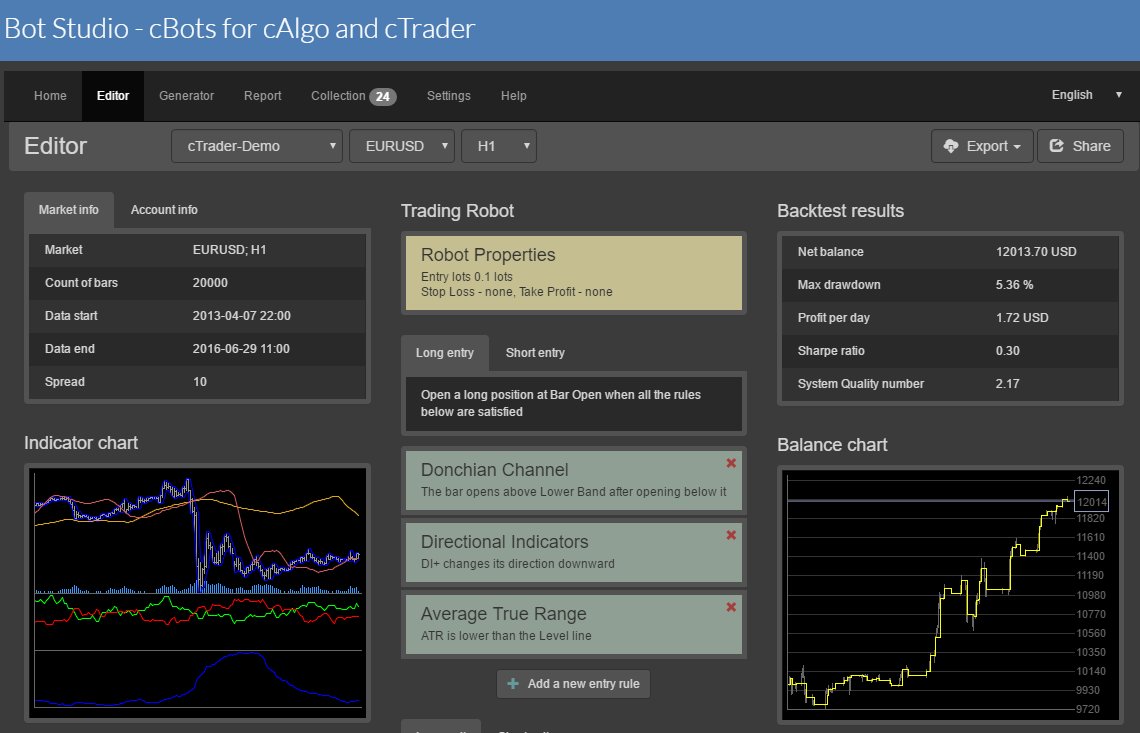1140x733 pixels.
Task: Click the plus icon on add rule
Action: coord(513,684)
